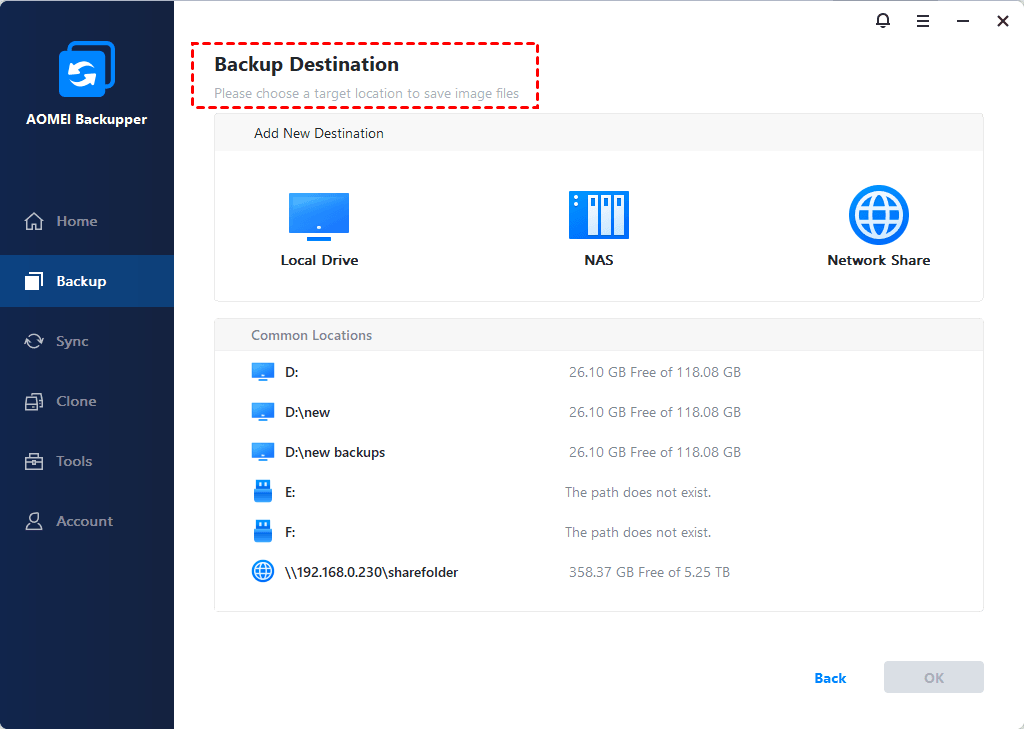Open the notification bell
This screenshot has height=729, width=1024.
[x=883, y=20]
